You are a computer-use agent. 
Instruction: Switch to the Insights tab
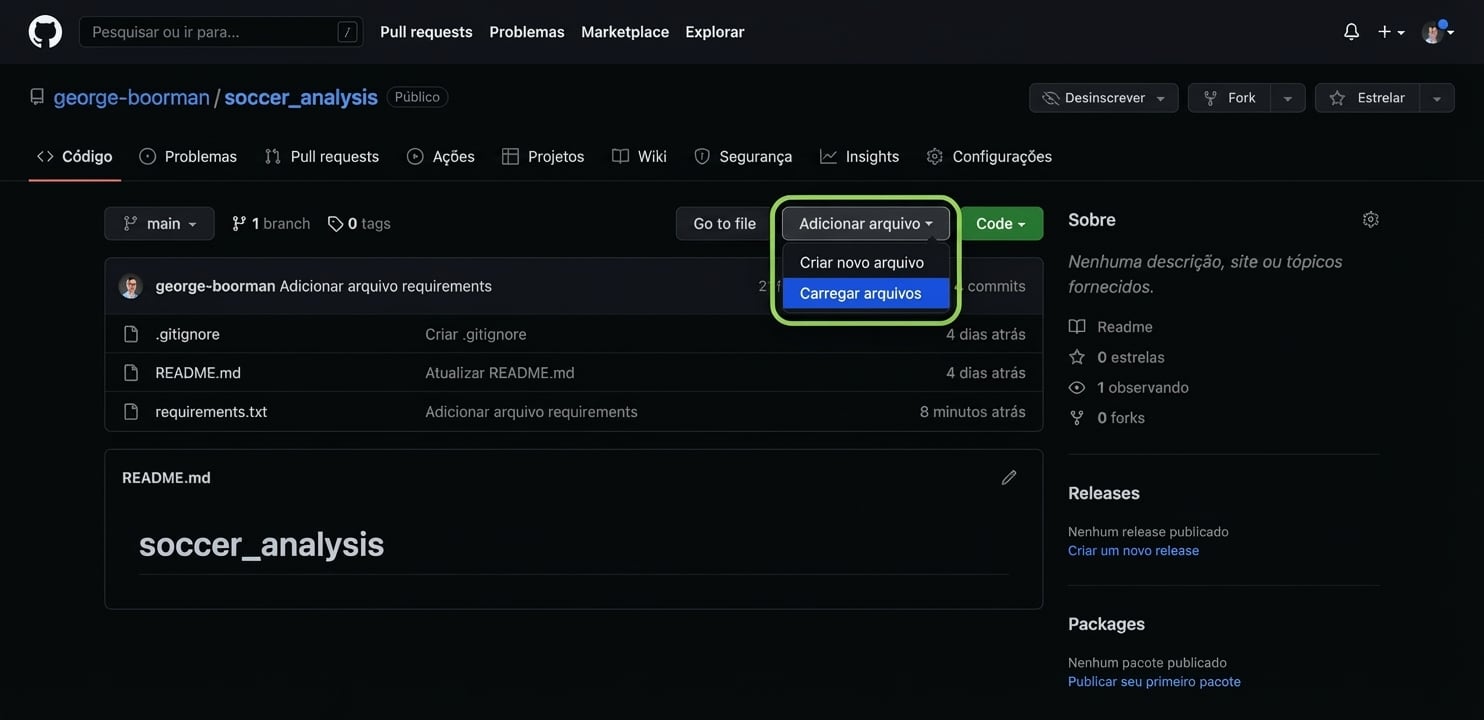pyautogui.click(x=859, y=157)
